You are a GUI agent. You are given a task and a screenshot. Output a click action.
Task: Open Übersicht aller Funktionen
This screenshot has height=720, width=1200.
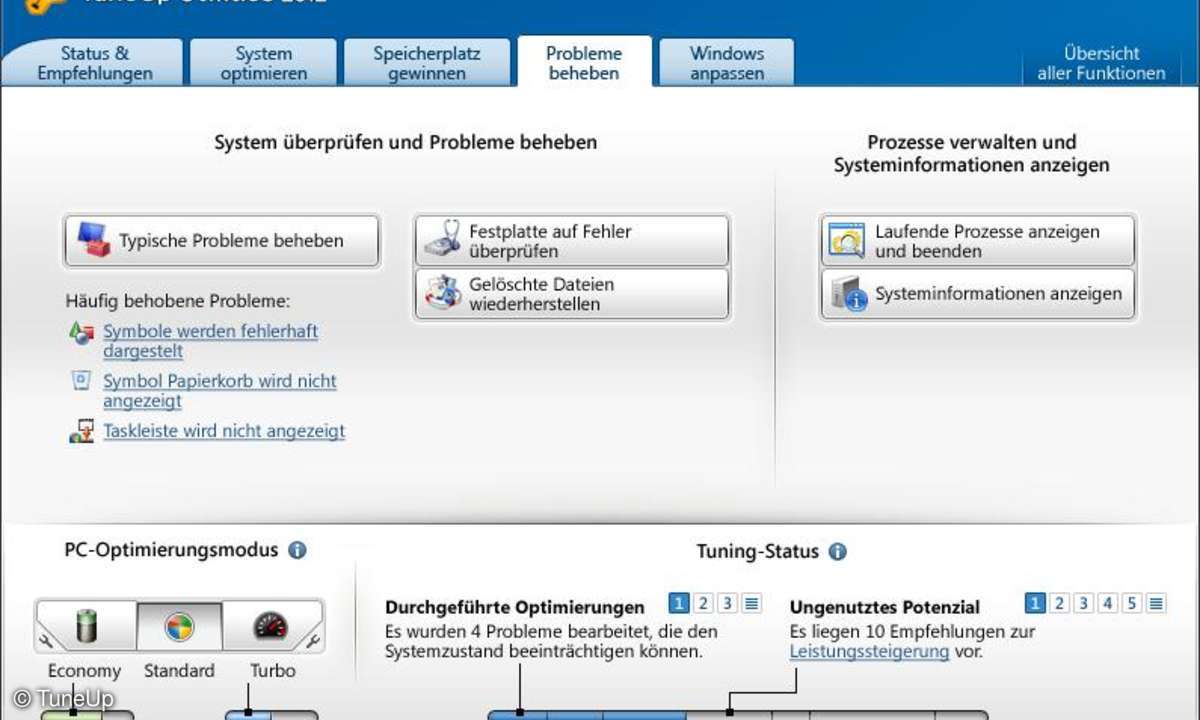click(x=1101, y=63)
